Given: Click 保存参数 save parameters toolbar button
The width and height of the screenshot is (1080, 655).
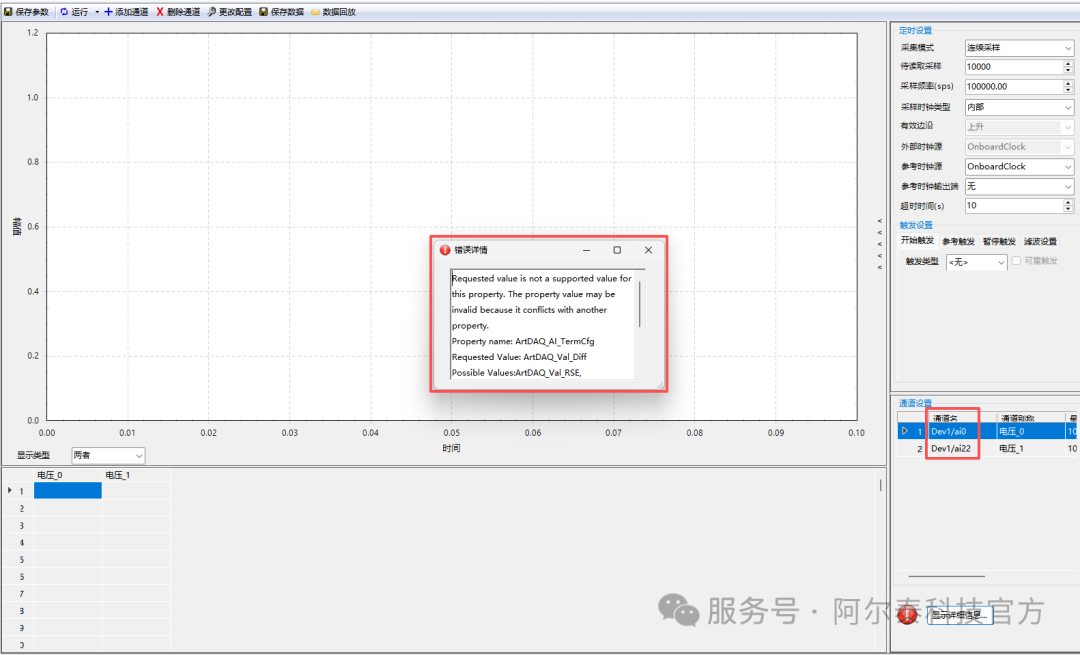Looking at the screenshot, I should coord(27,12).
